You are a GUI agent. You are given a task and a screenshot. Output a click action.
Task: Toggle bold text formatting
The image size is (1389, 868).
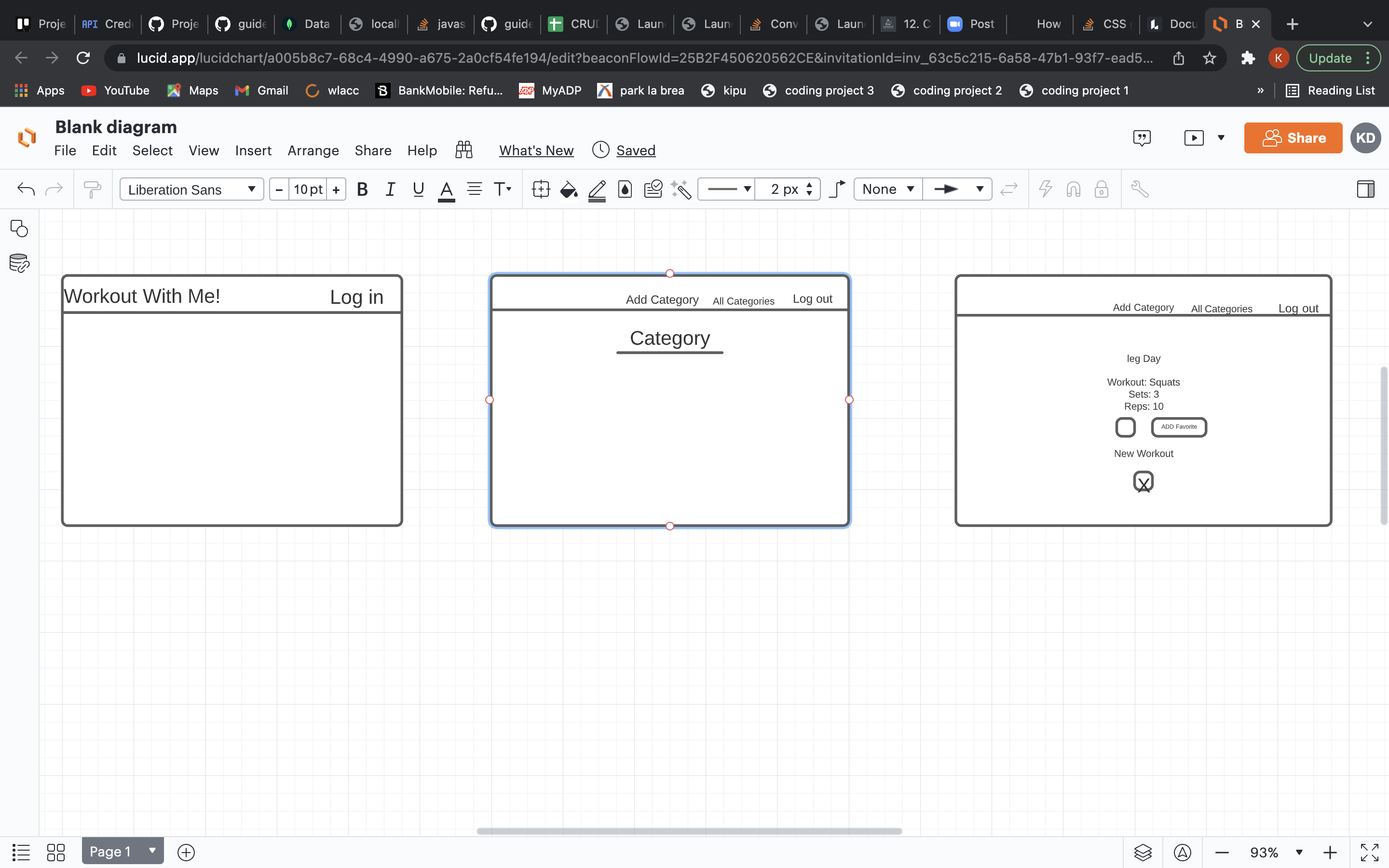tap(362, 189)
